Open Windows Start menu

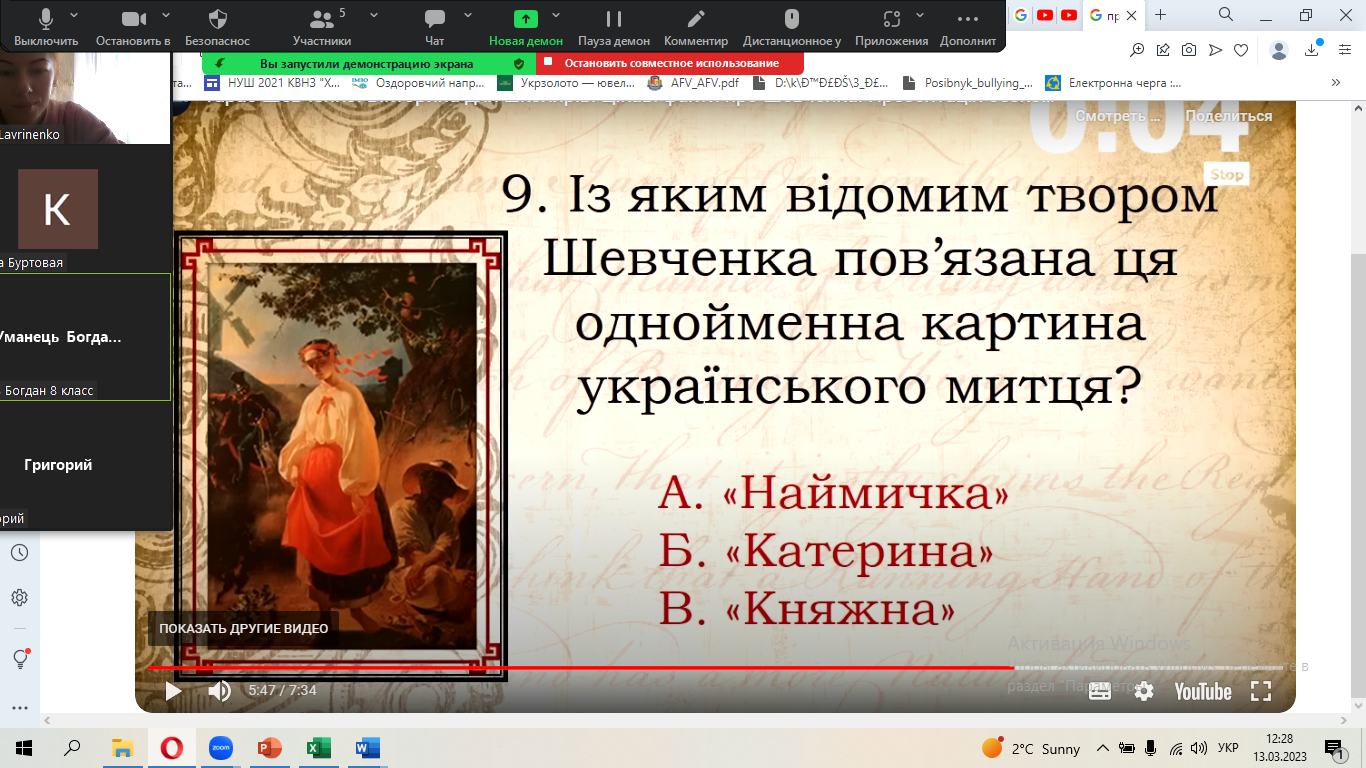[24, 748]
